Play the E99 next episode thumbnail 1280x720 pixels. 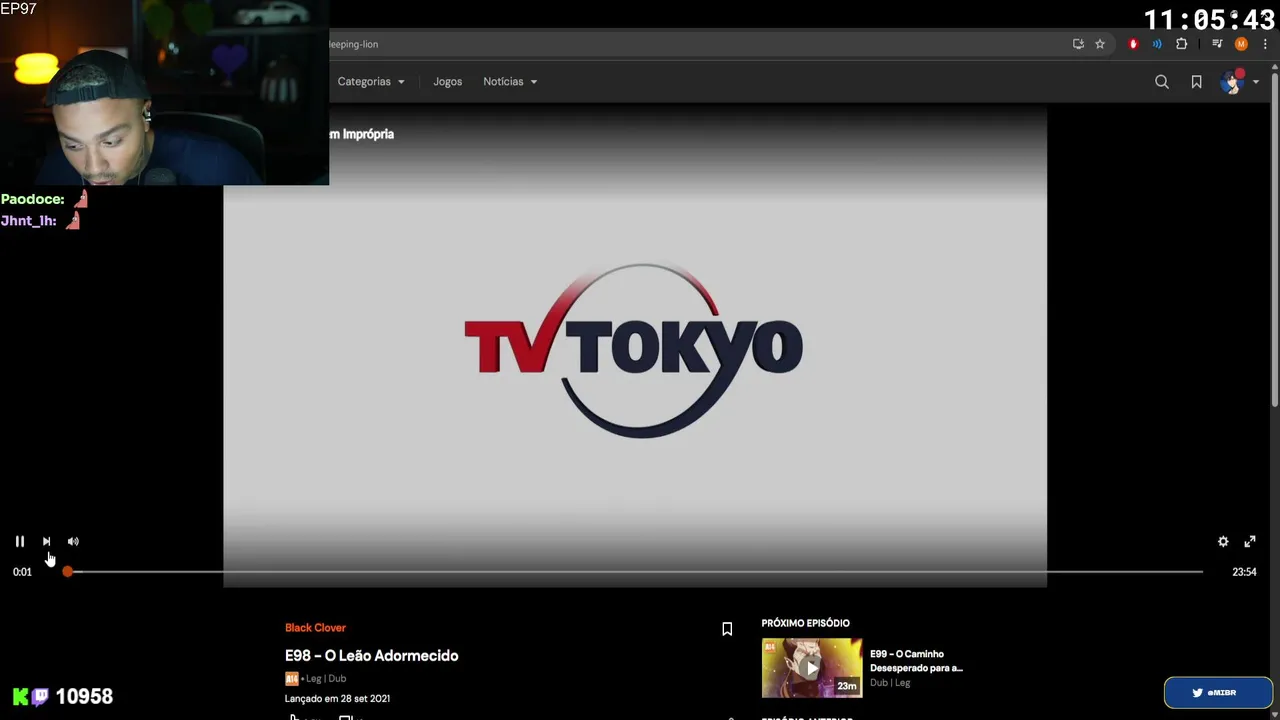811,667
